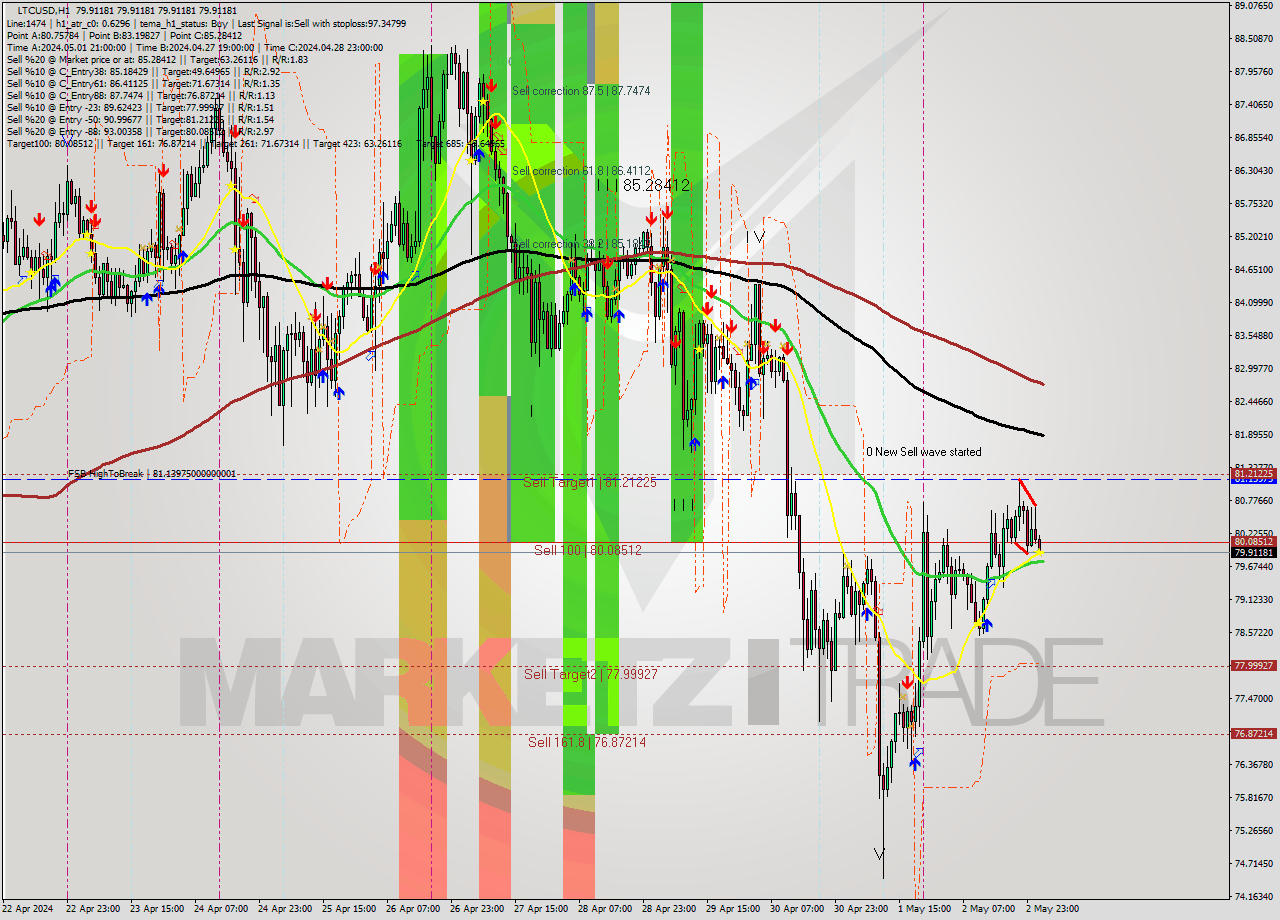
Task: Click the 88.50870 value on price scale
Action: click(x=1254, y=39)
